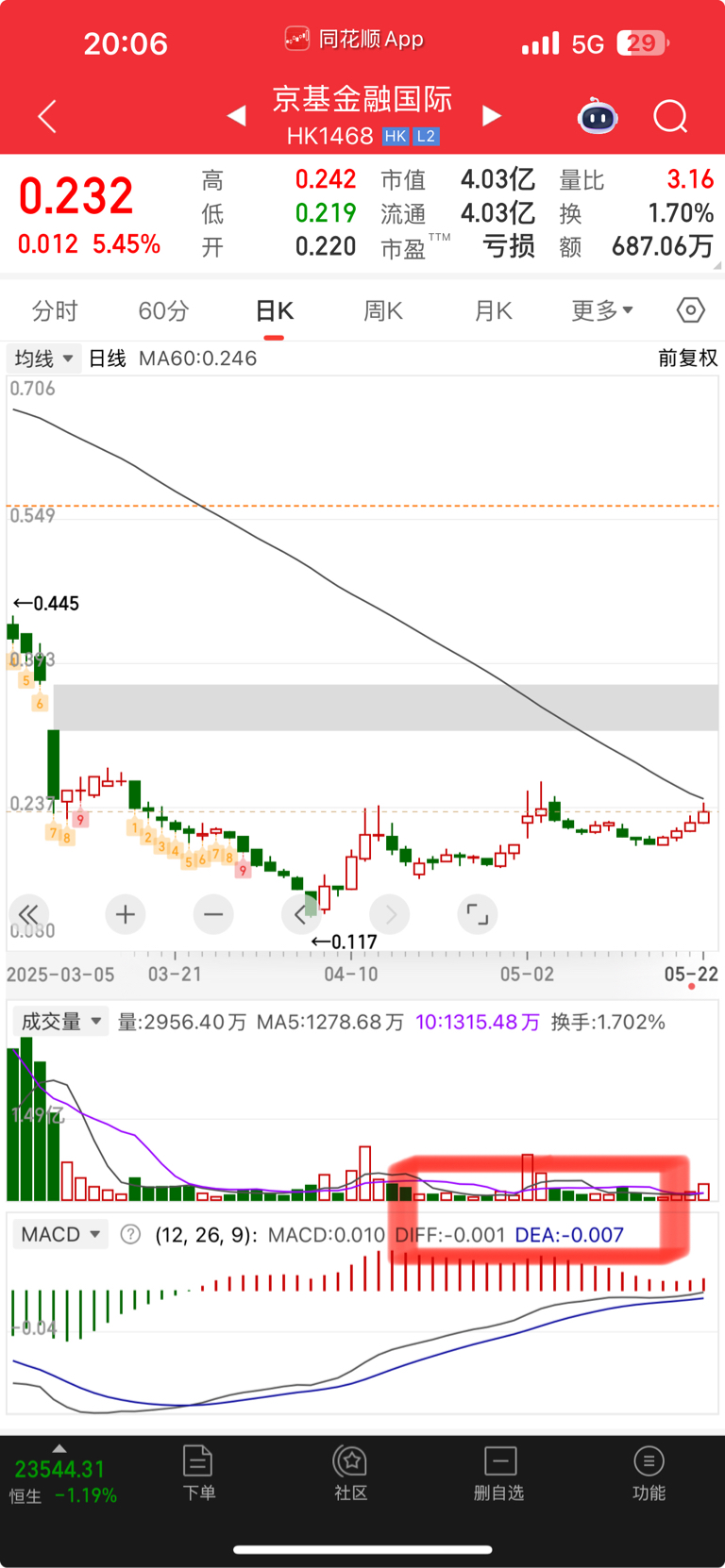Tap the 0.117 low price marker
The width and height of the screenshot is (725, 1568).
[x=345, y=942]
